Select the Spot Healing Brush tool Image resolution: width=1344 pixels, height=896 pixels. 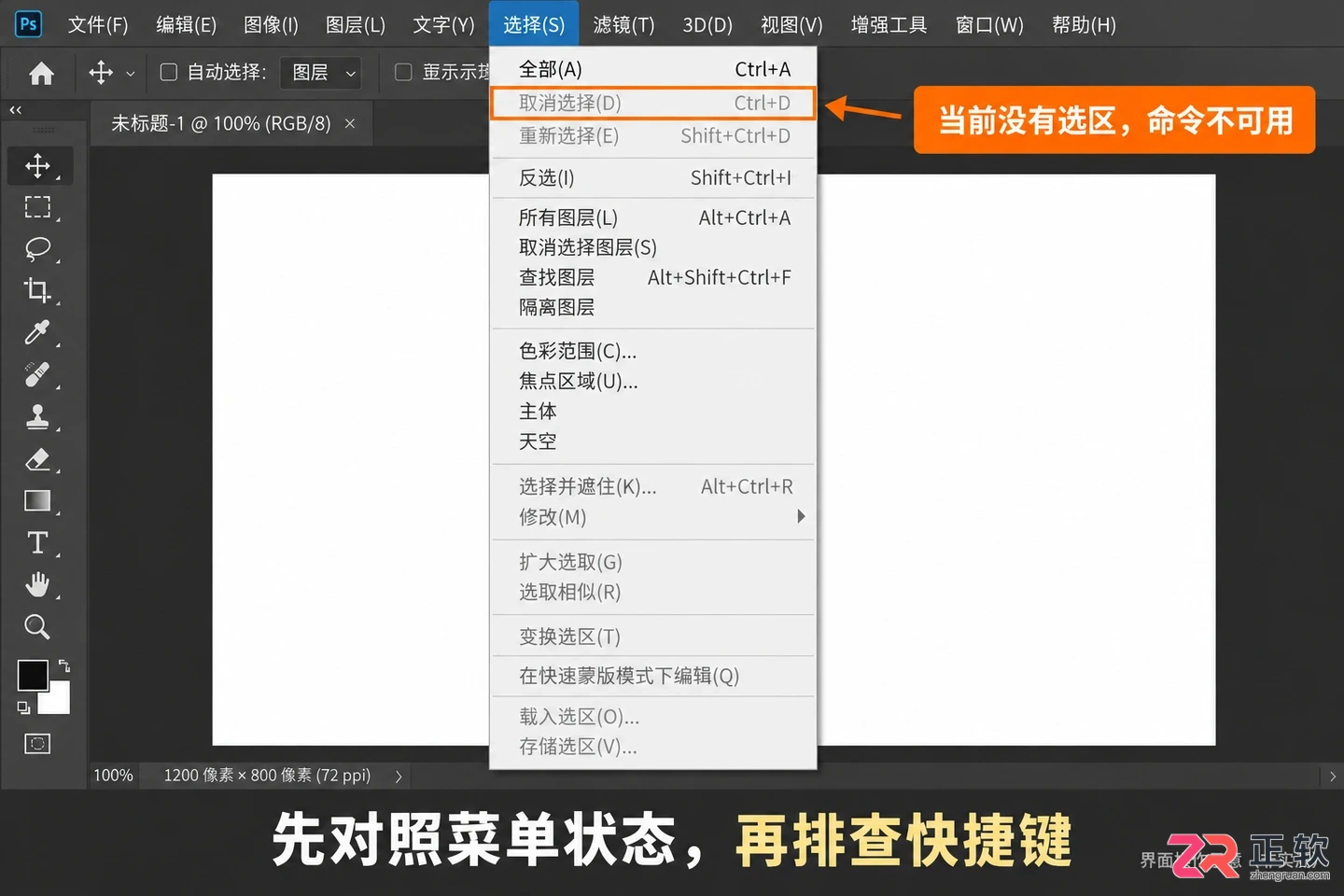click(37, 373)
